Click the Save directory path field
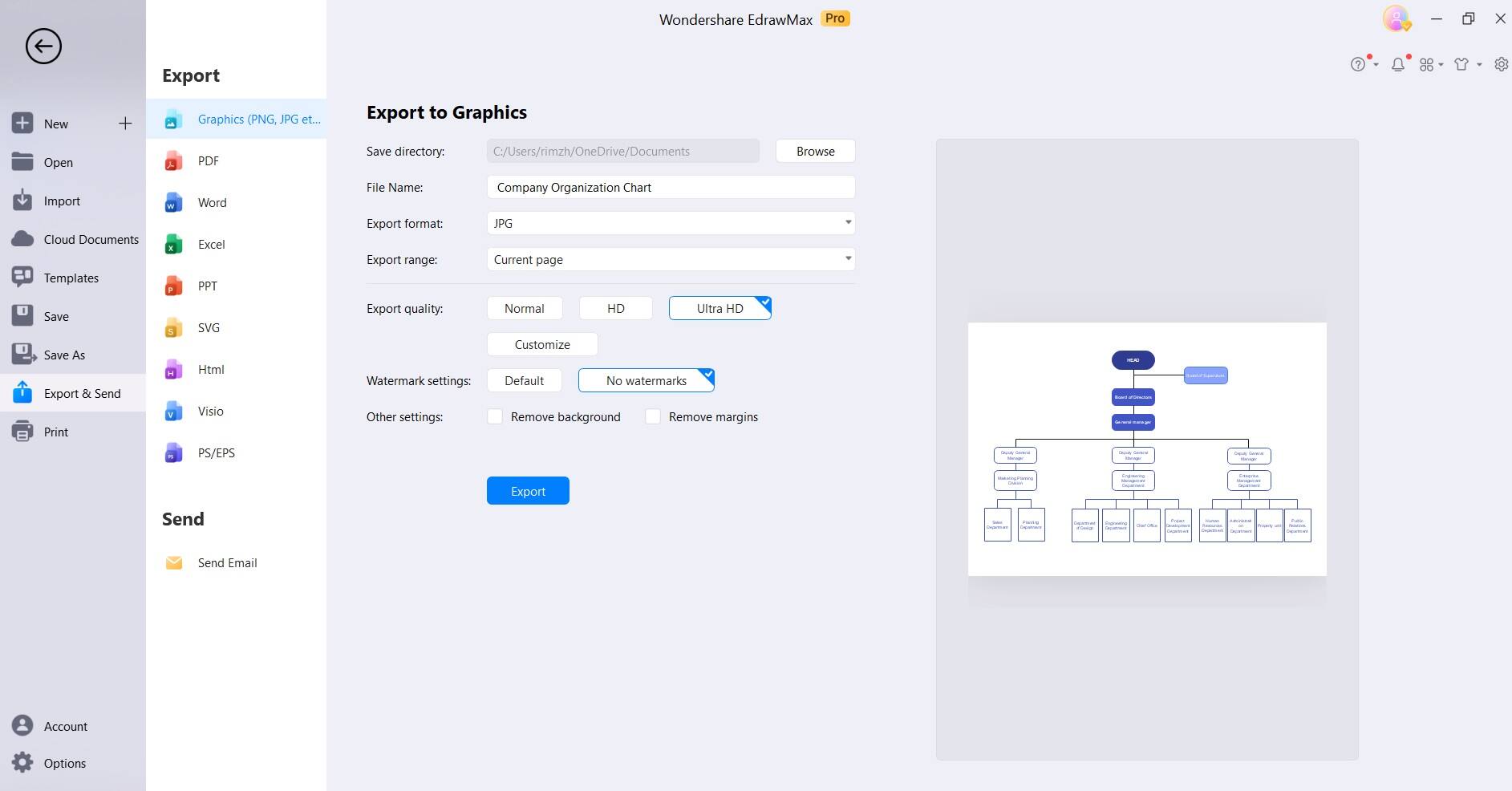The image size is (1512, 791). coord(623,151)
